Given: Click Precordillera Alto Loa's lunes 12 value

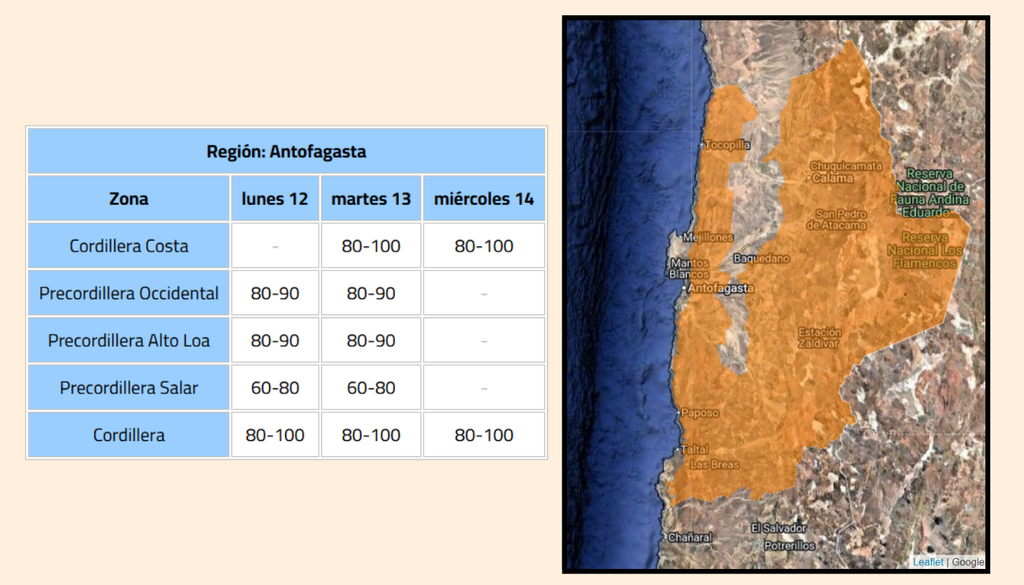Looking at the screenshot, I should (275, 340).
